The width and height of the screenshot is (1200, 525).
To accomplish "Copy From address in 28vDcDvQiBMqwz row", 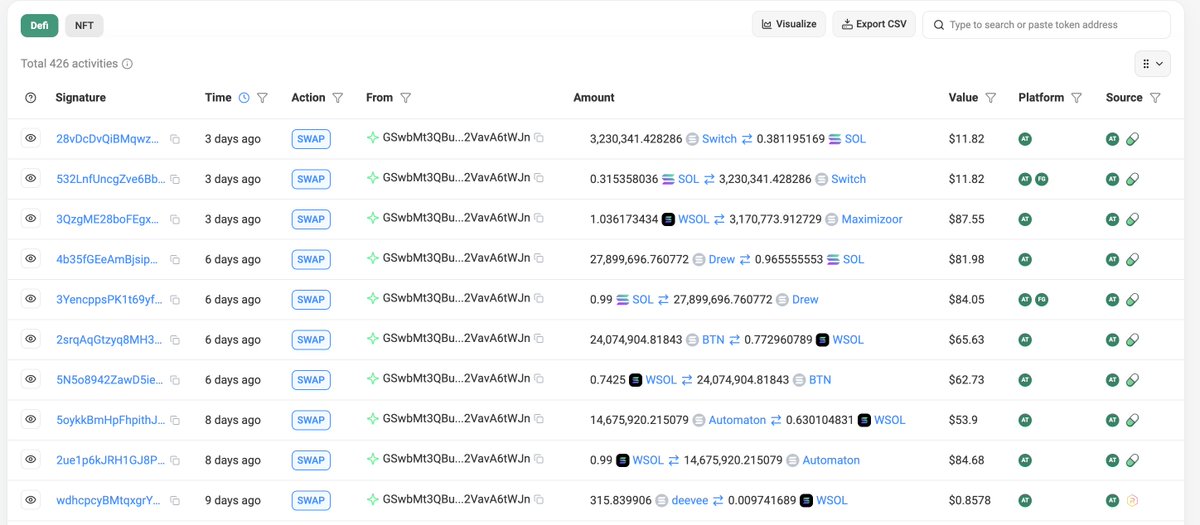I will coord(539,138).
